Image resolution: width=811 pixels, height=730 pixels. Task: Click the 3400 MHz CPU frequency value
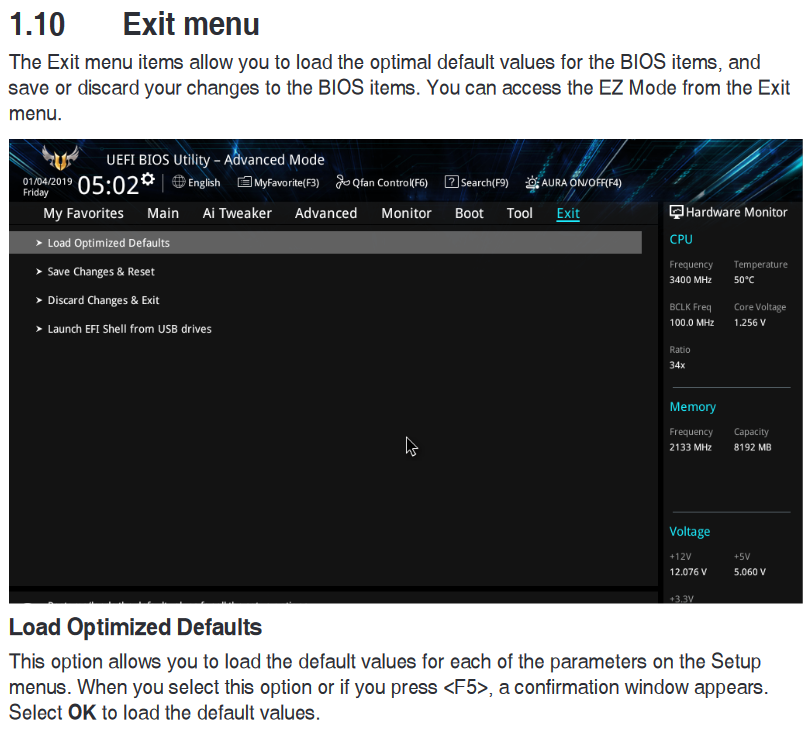pyautogui.click(x=690, y=280)
